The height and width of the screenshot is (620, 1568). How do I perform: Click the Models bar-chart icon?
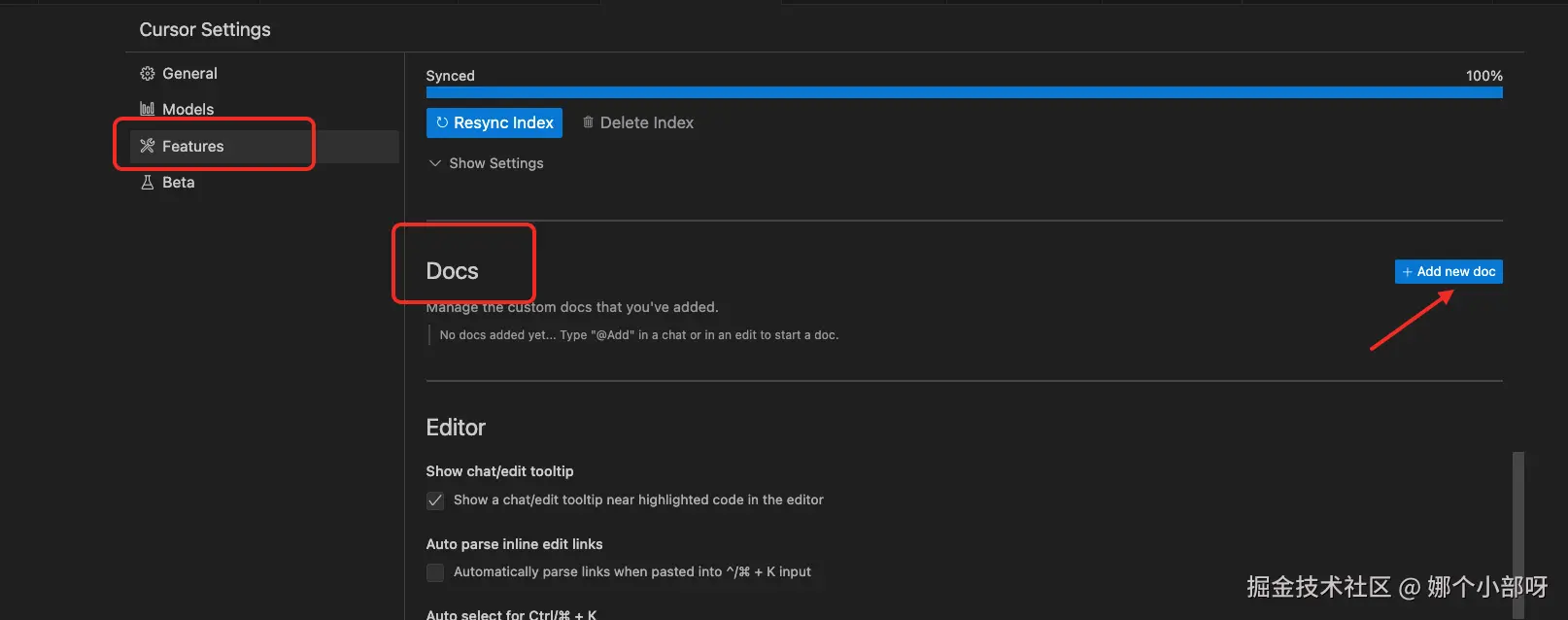click(x=148, y=110)
